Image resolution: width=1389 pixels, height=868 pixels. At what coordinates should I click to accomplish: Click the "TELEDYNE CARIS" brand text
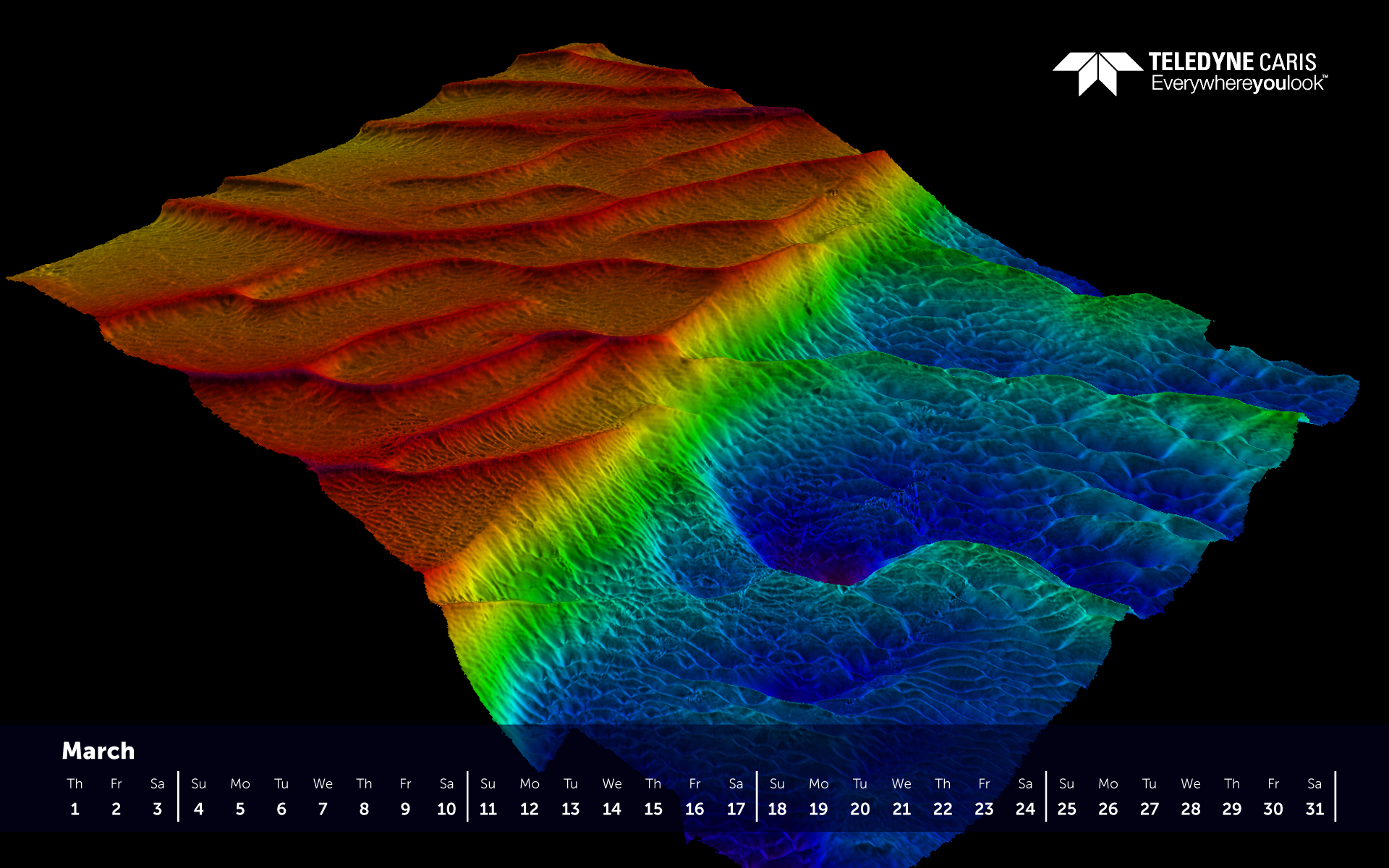click(1232, 62)
